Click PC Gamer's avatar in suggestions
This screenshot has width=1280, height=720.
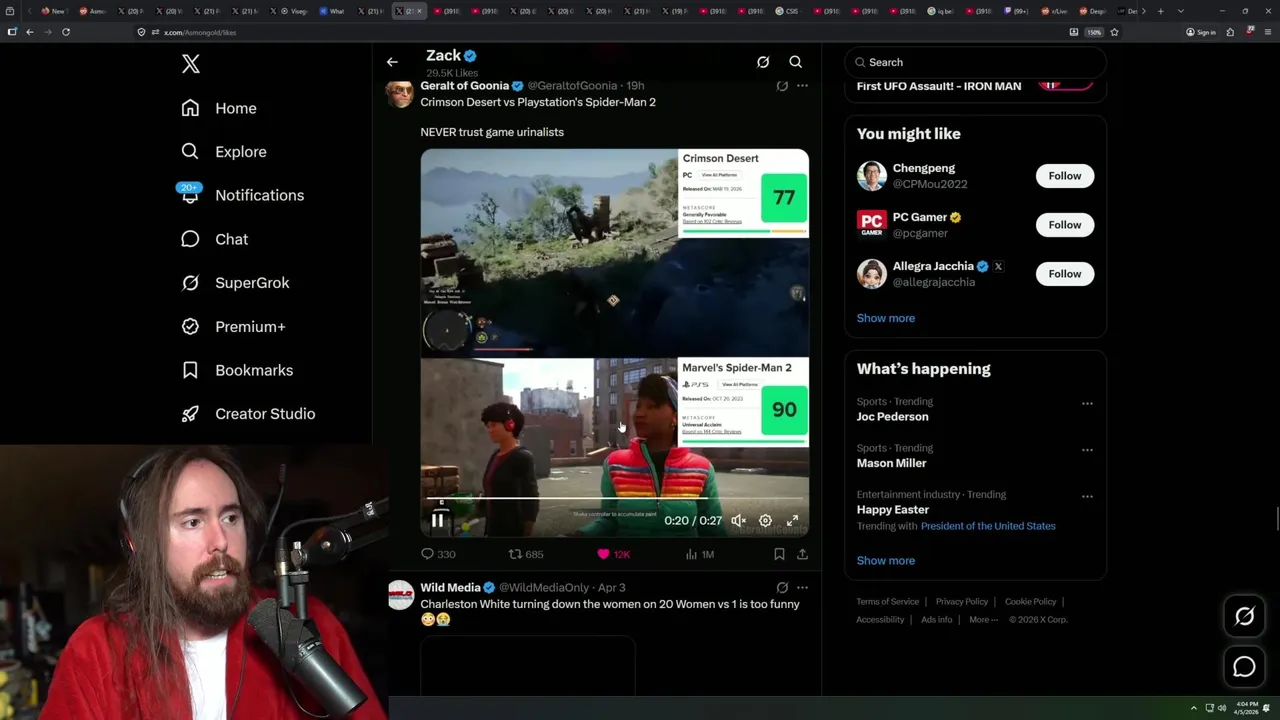click(872, 225)
